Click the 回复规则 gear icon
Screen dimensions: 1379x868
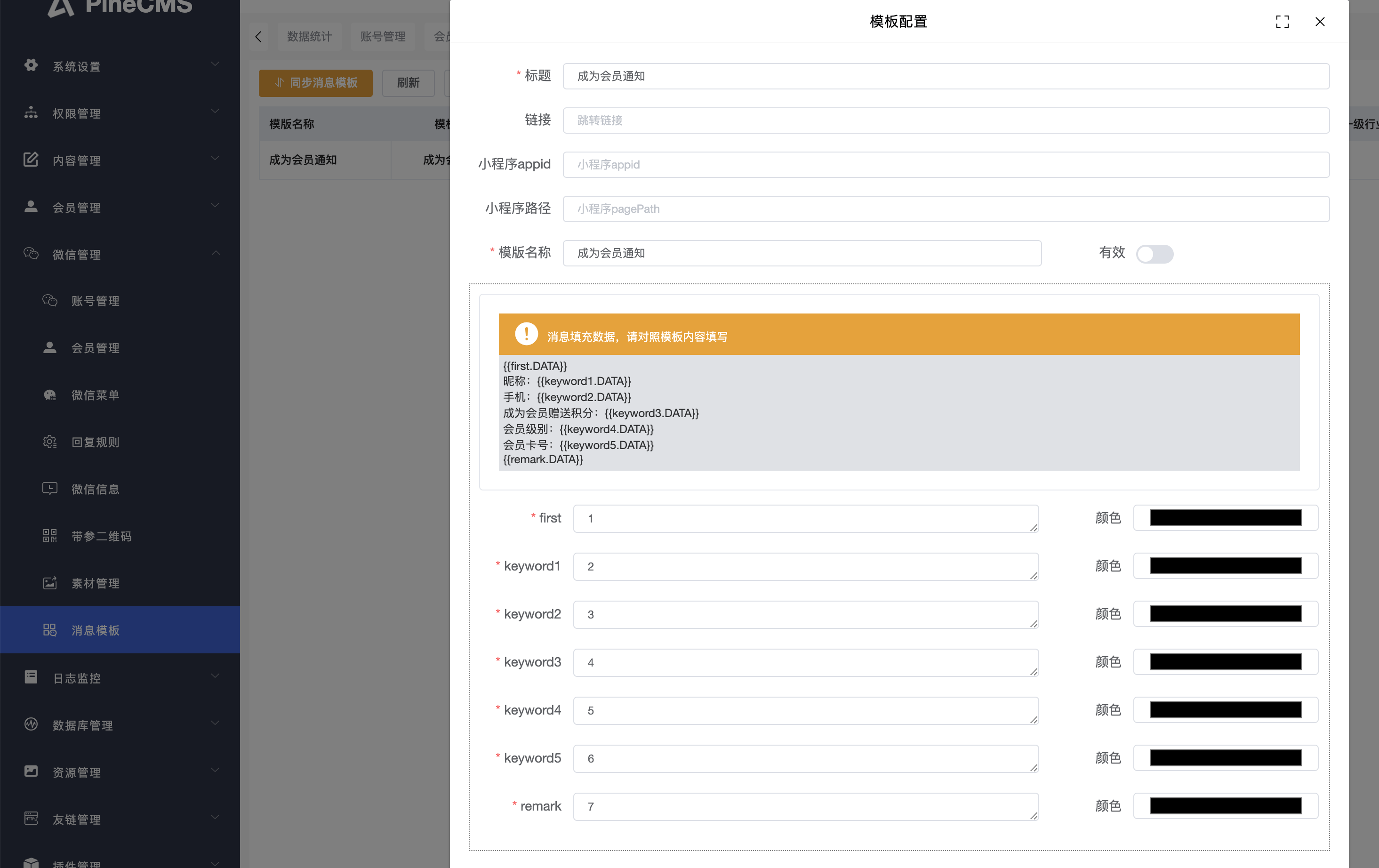point(50,442)
